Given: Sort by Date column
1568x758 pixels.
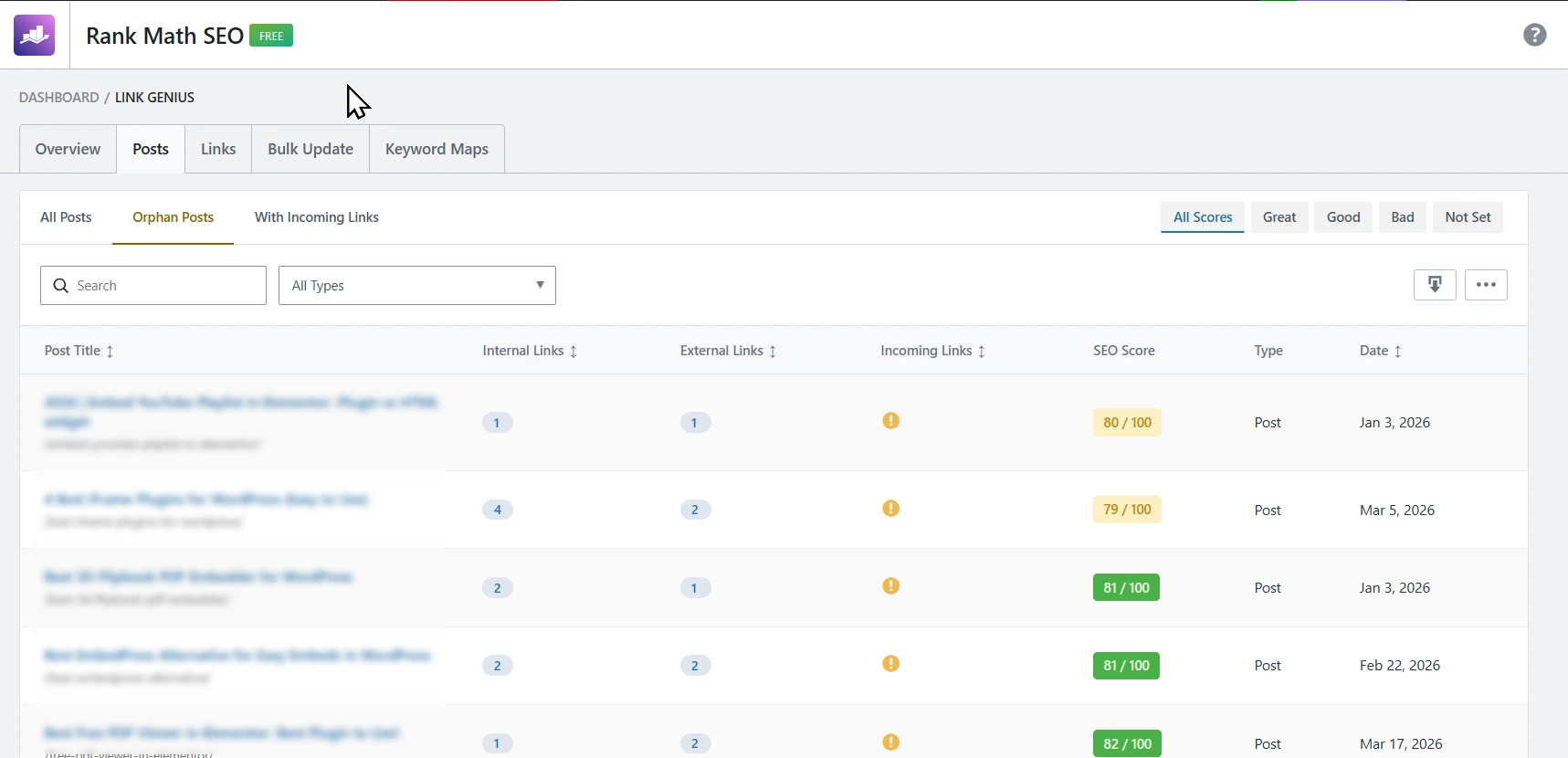Looking at the screenshot, I should (x=1380, y=351).
